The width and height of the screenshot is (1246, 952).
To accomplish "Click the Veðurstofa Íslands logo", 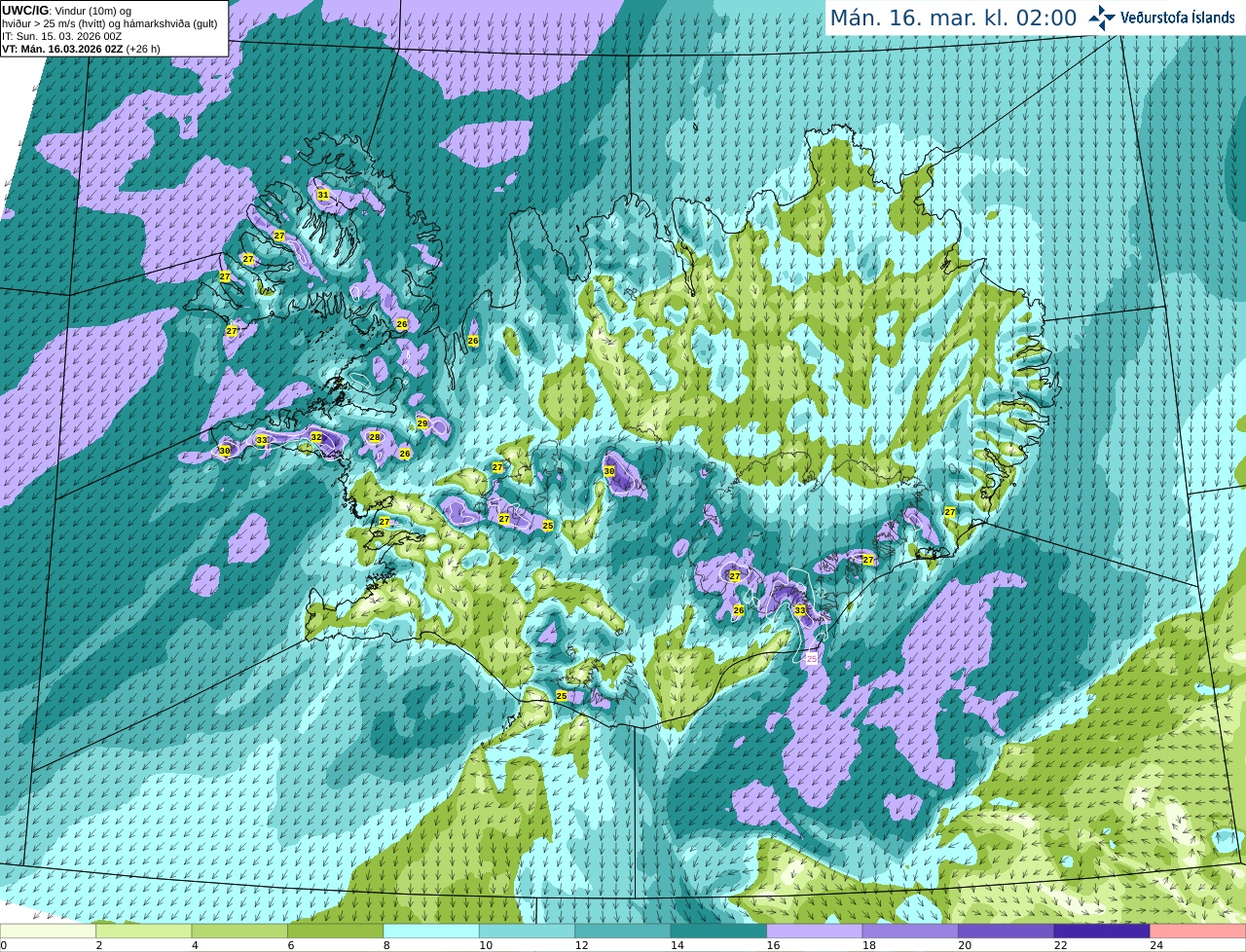I will (x=1162, y=18).
